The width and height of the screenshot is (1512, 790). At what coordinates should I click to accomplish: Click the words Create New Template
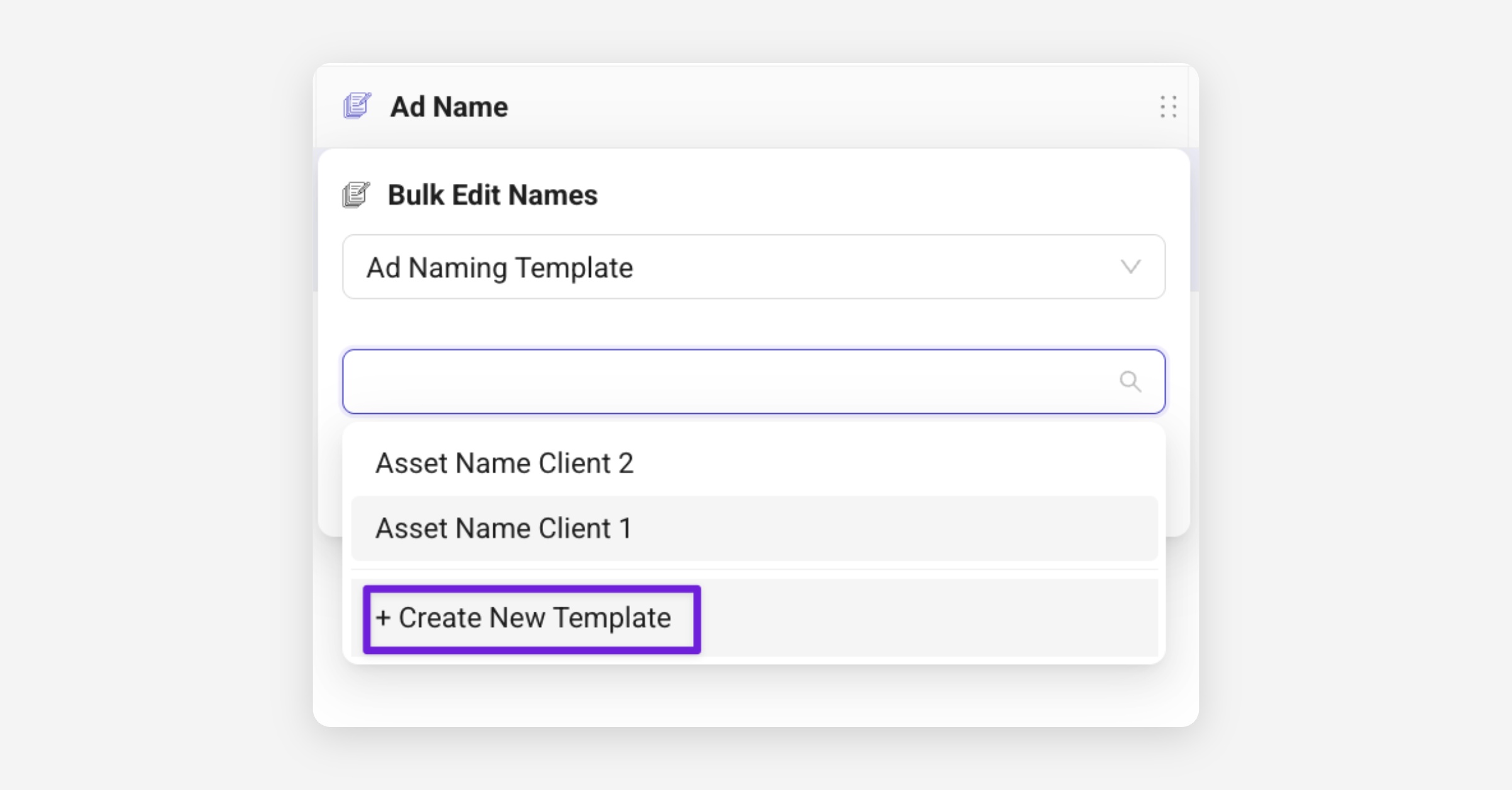[534, 618]
